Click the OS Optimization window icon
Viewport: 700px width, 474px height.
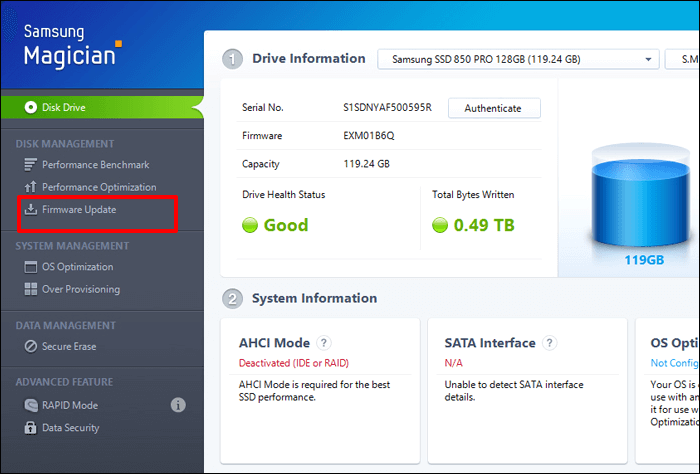[30, 267]
